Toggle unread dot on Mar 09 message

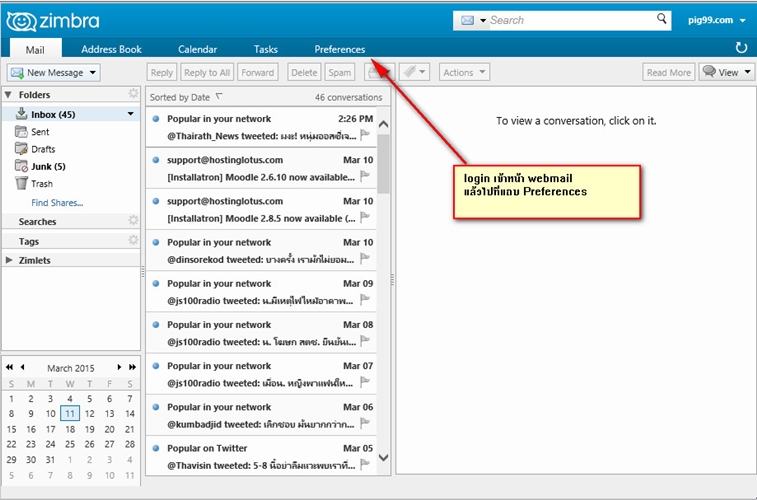click(x=156, y=283)
